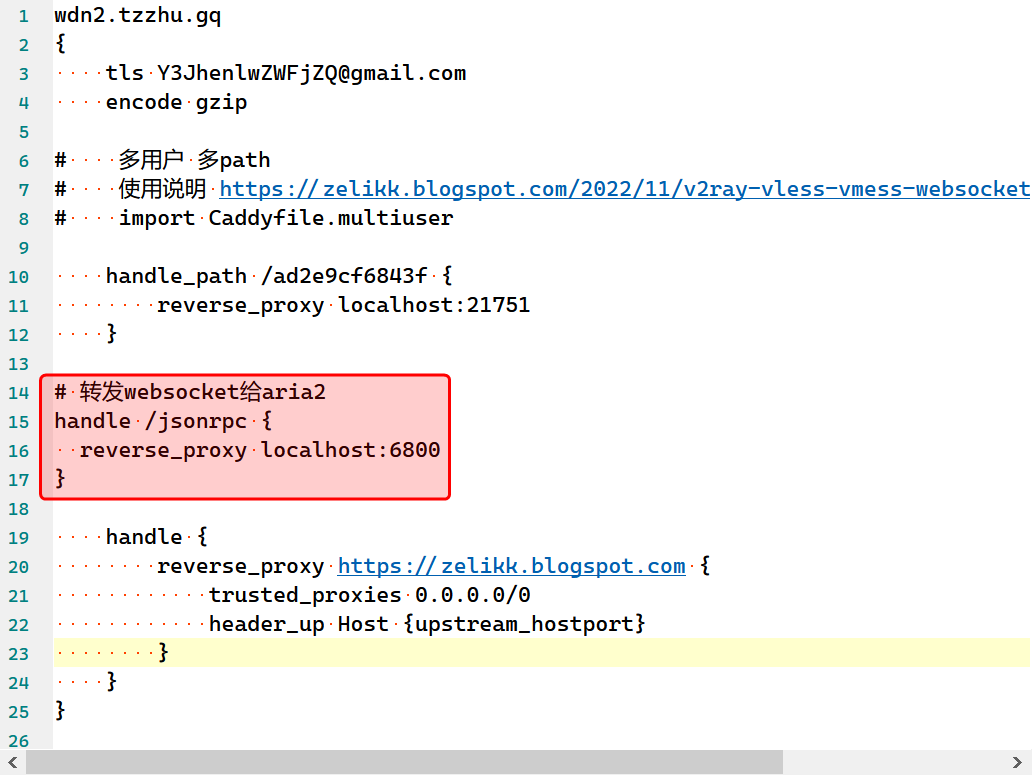Click the gmail.com email address on the tls line
The width and height of the screenshot is (1032, 775).
pos(311,73)
